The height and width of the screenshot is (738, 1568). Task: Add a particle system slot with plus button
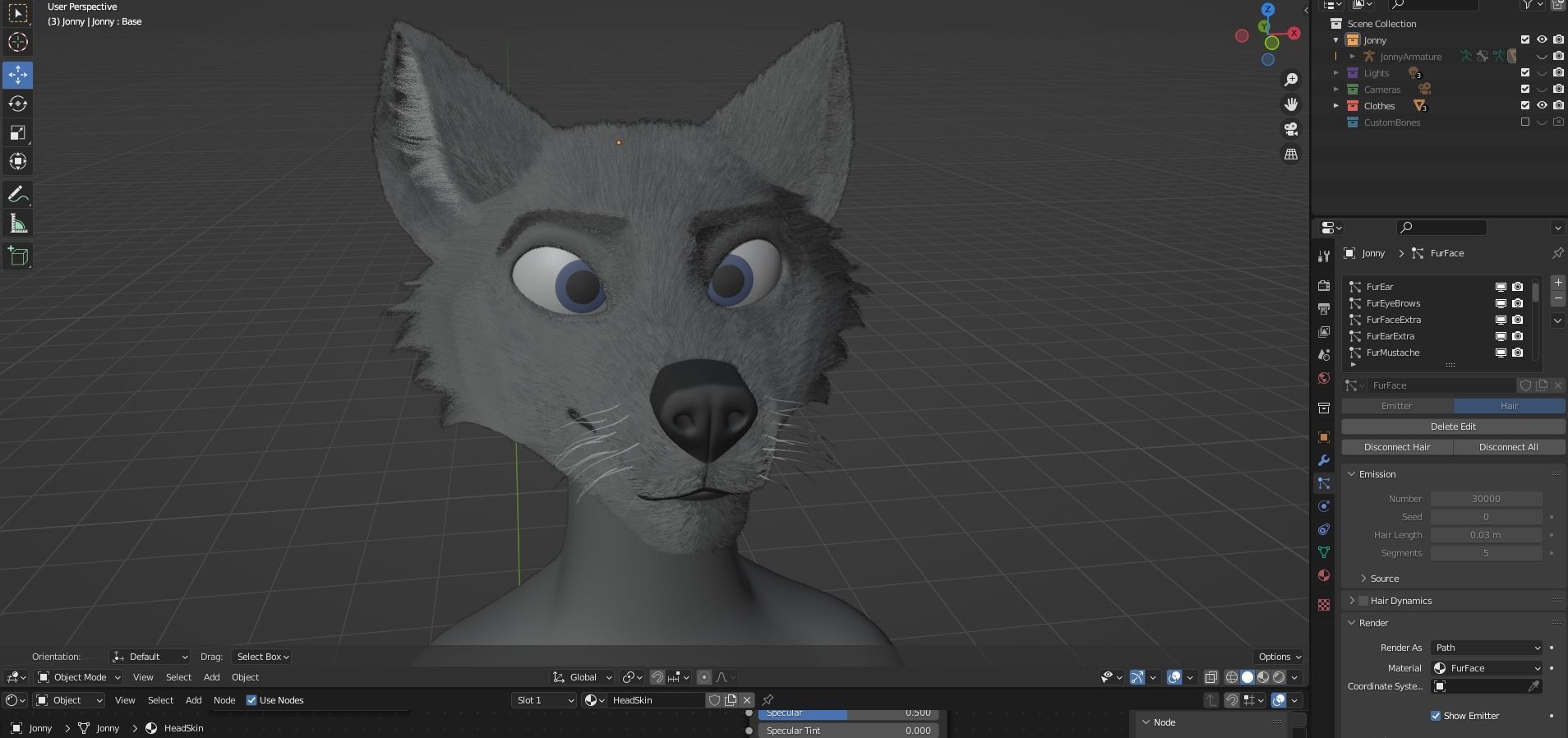[x=1557, y=283]
